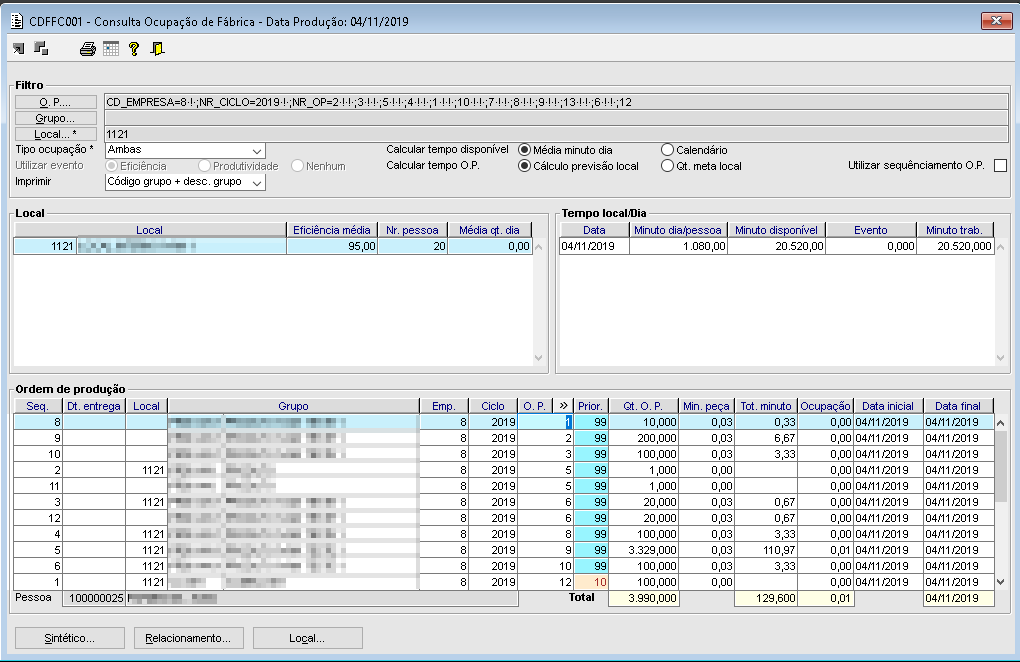Click the Ocupação column header
This screenshot has width=1020, height=662.
point(825,406)
